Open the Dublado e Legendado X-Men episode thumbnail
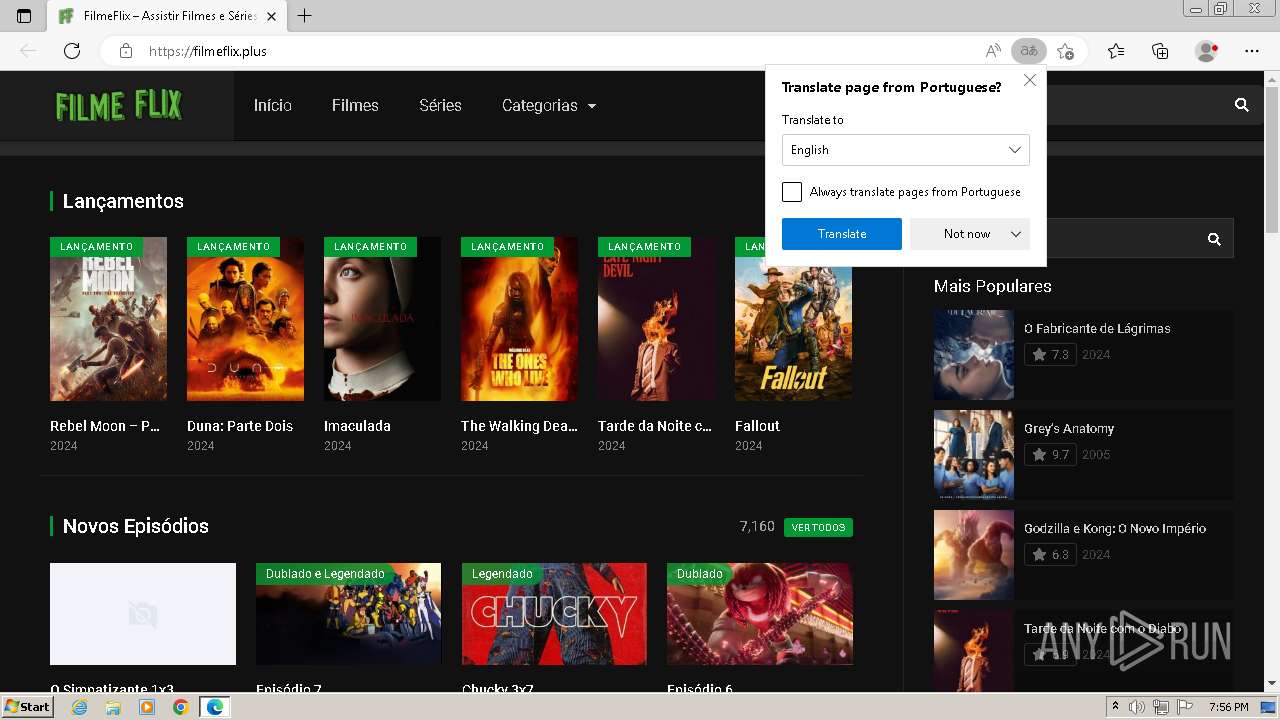1280x720 pixels. click(x=348, y=614)
